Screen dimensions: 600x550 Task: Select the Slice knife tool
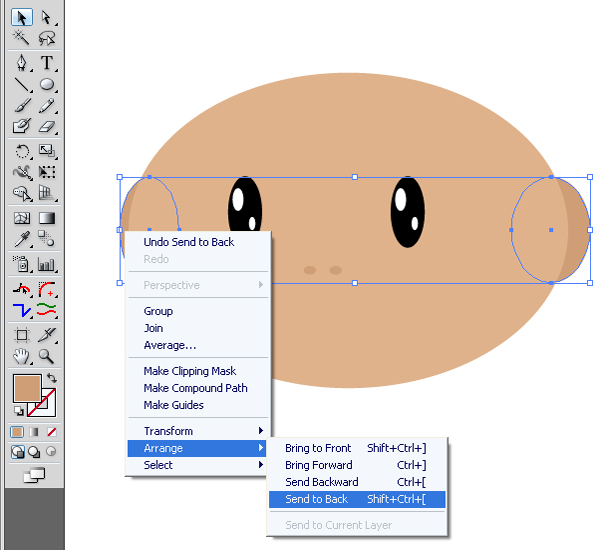tap(46, 335)
